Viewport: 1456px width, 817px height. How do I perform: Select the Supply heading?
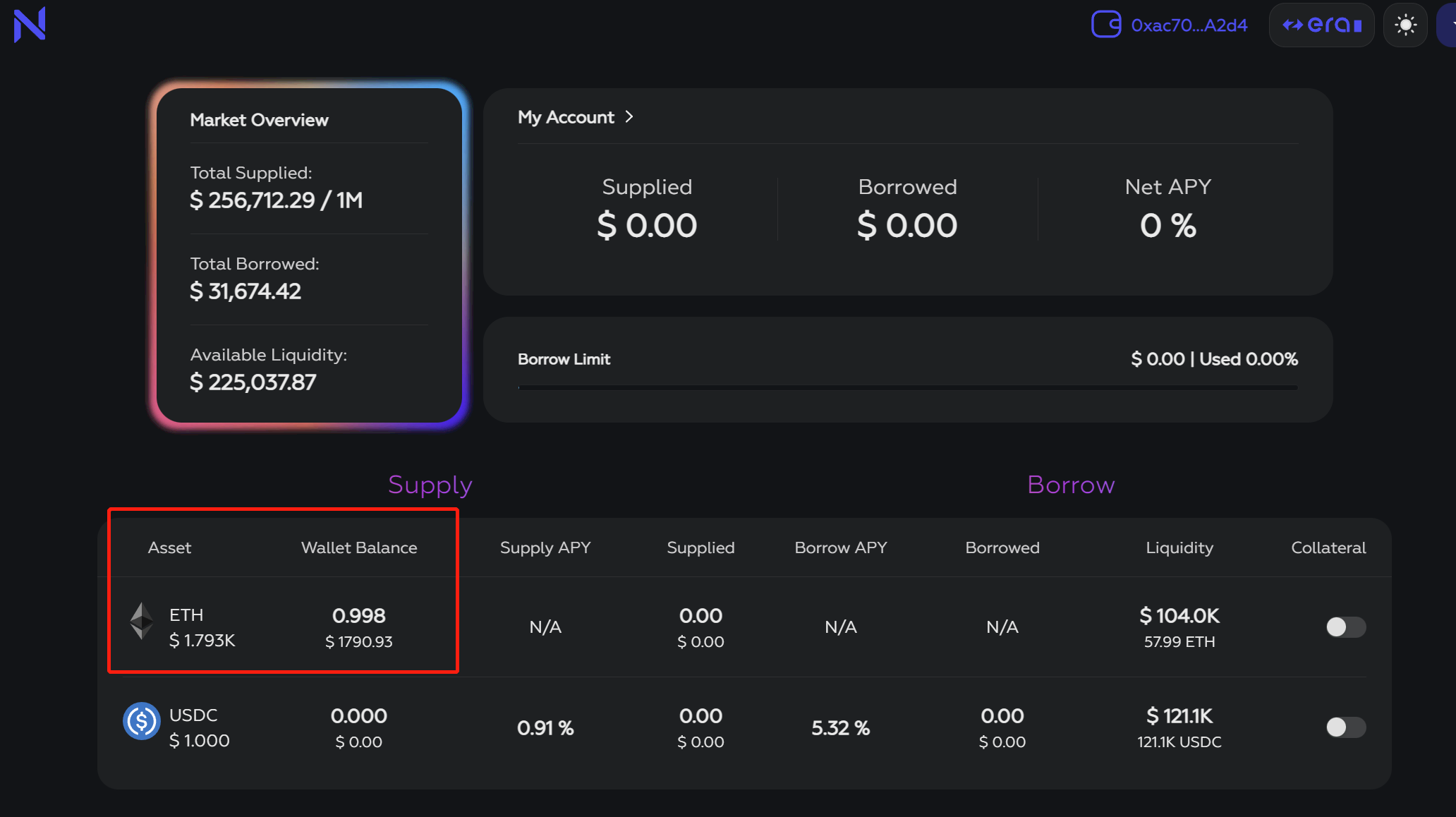click(430, 485)
